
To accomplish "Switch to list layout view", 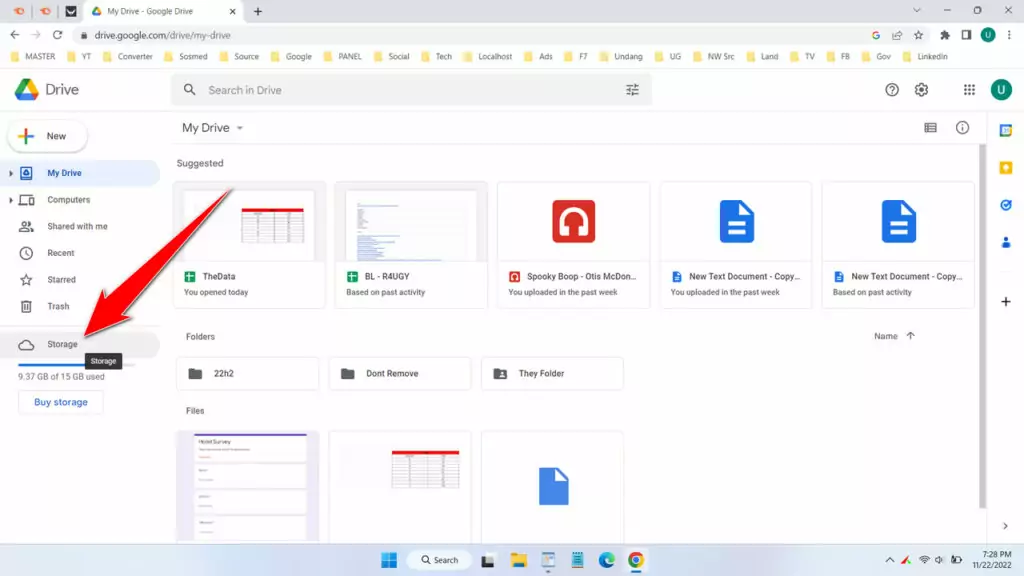I will pos(931,128).
